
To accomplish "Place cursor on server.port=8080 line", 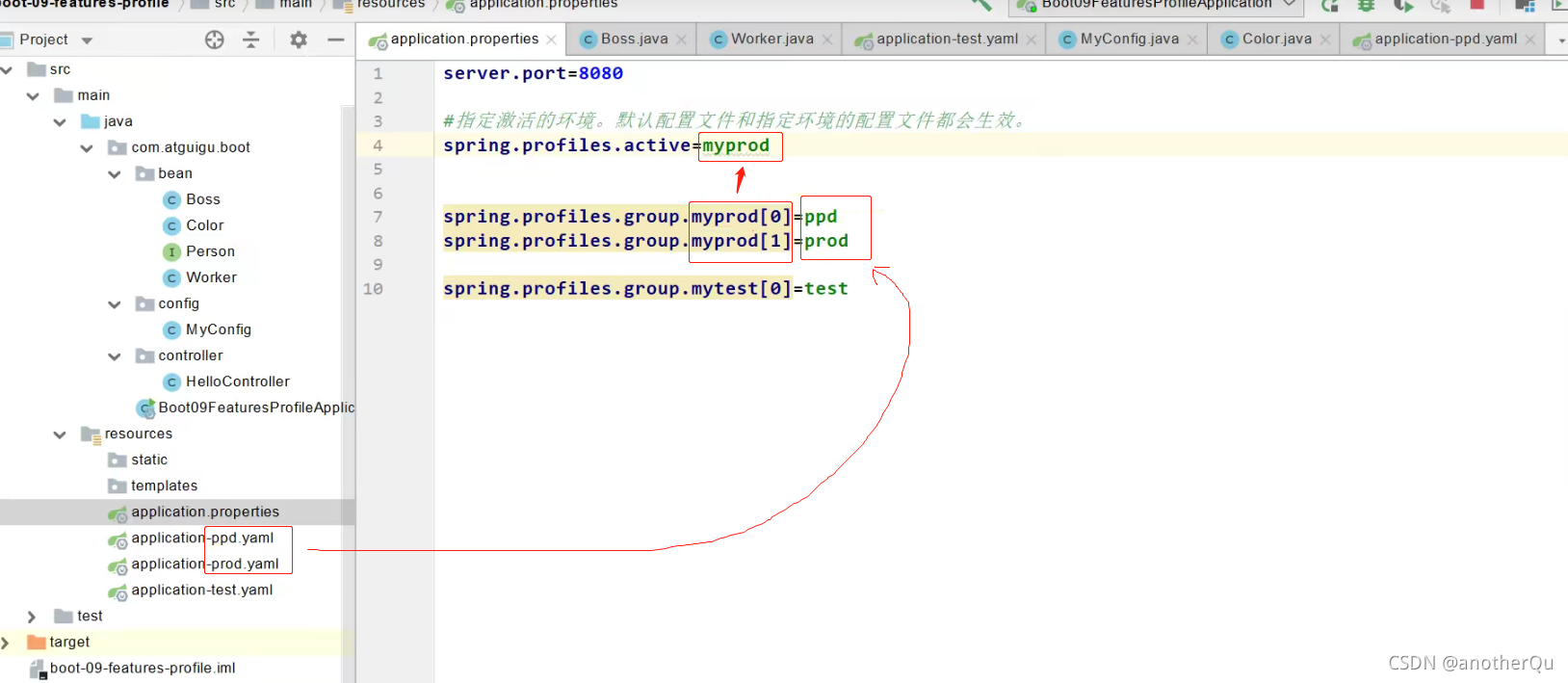I will coord(533,73).
